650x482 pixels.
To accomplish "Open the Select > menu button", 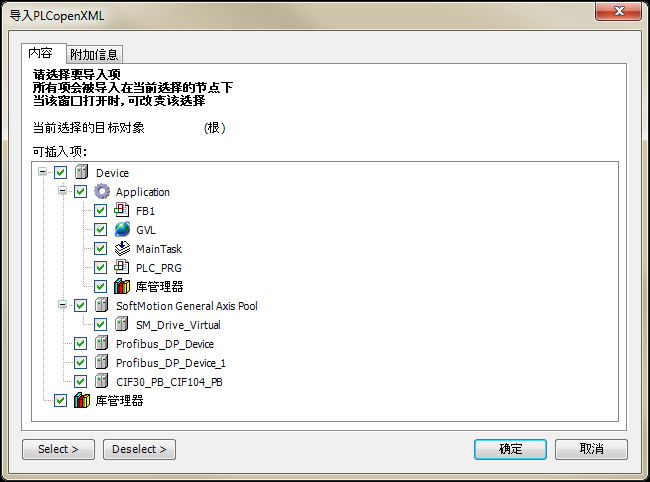I will pos(58,449).
